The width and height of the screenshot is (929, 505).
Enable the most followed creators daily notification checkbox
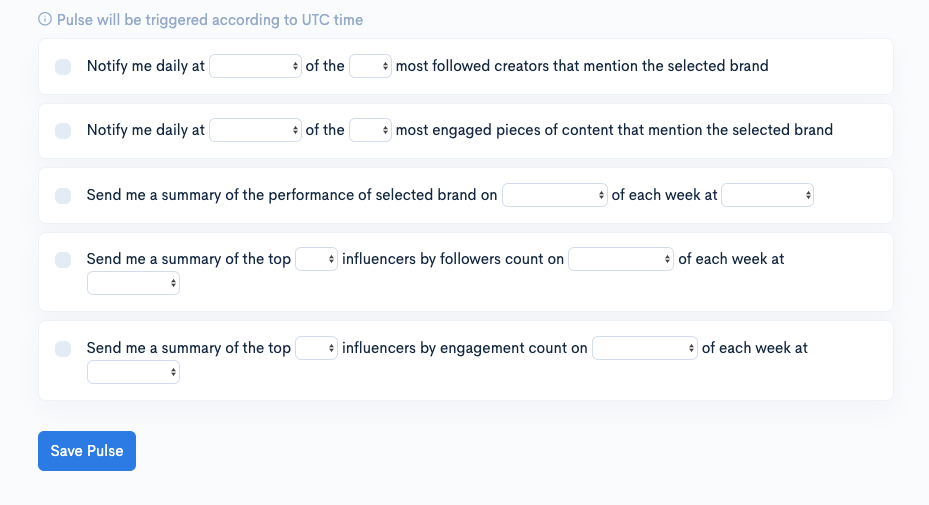coord(63,67)
